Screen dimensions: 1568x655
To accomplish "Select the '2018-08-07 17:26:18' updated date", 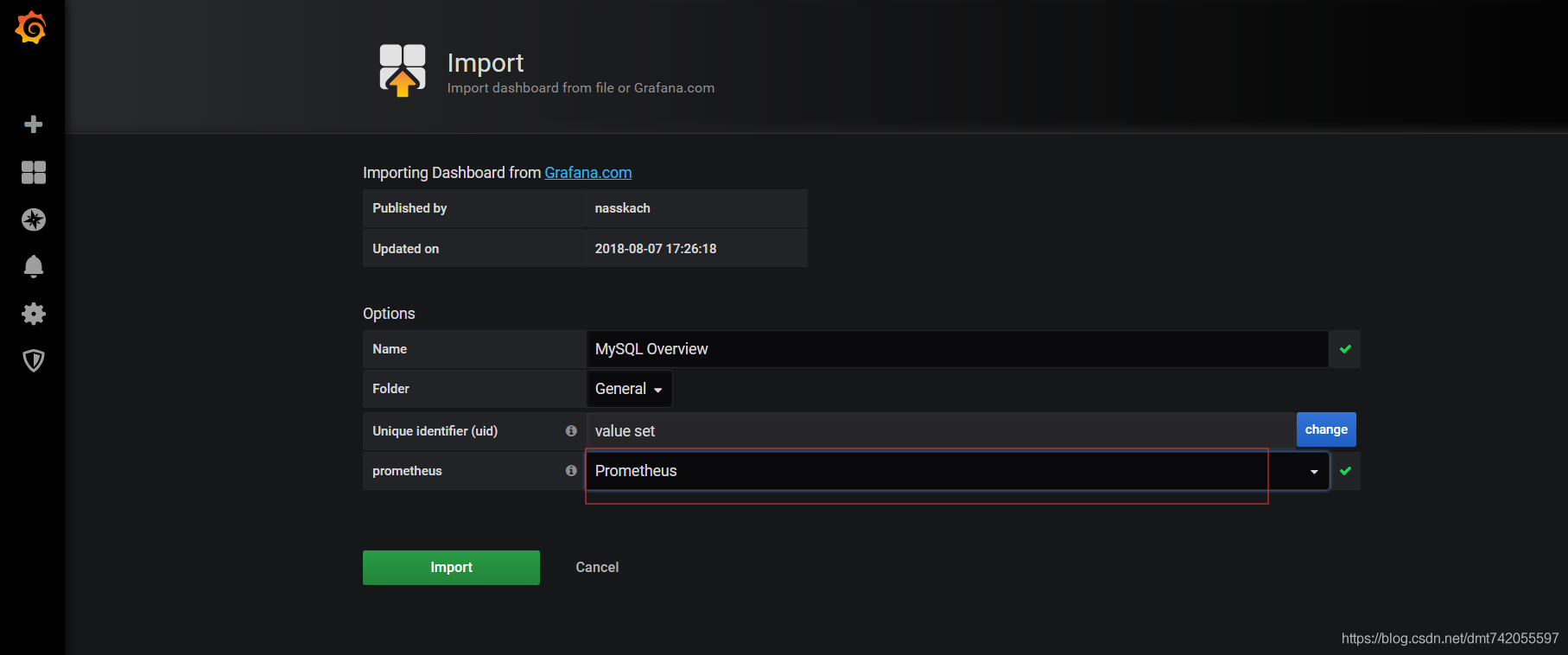I will pos(656,249).
